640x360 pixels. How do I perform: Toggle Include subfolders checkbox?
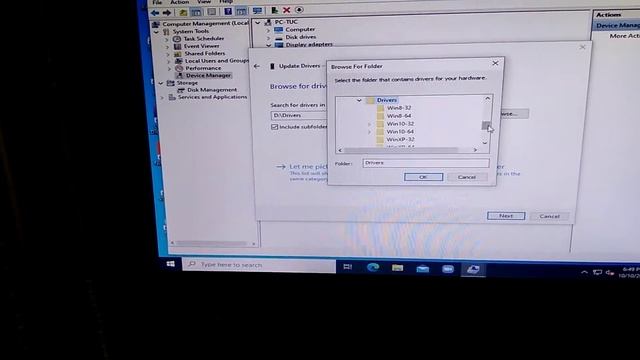coord(274,127)
